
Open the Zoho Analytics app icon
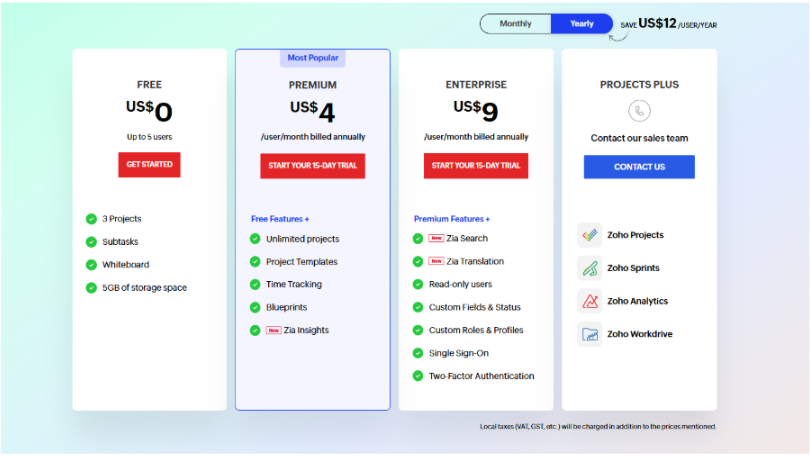pos(589,301)
